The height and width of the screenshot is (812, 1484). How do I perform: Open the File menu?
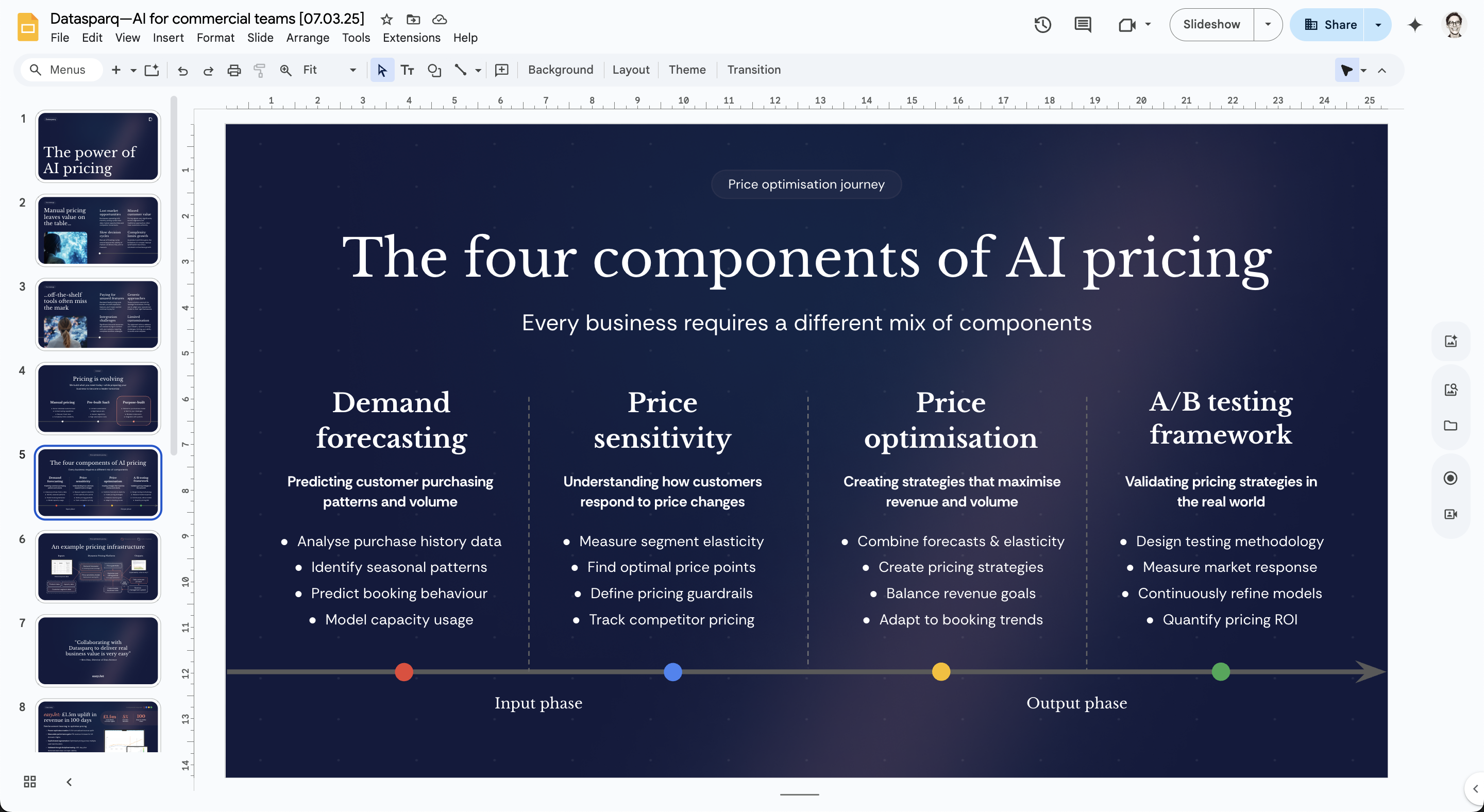(x=60, y=38)
